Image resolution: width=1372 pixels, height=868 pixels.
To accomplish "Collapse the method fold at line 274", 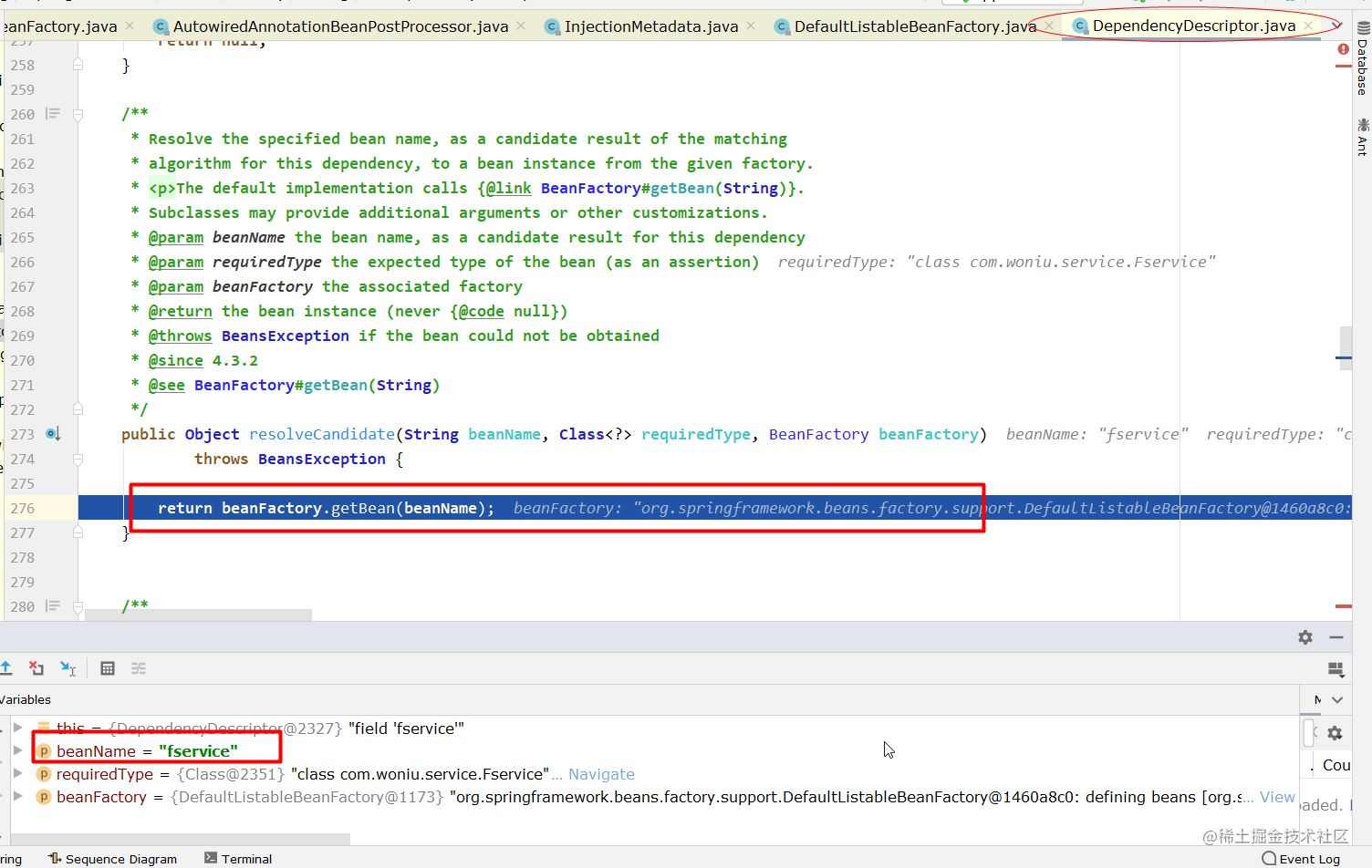I will [78, 459].
